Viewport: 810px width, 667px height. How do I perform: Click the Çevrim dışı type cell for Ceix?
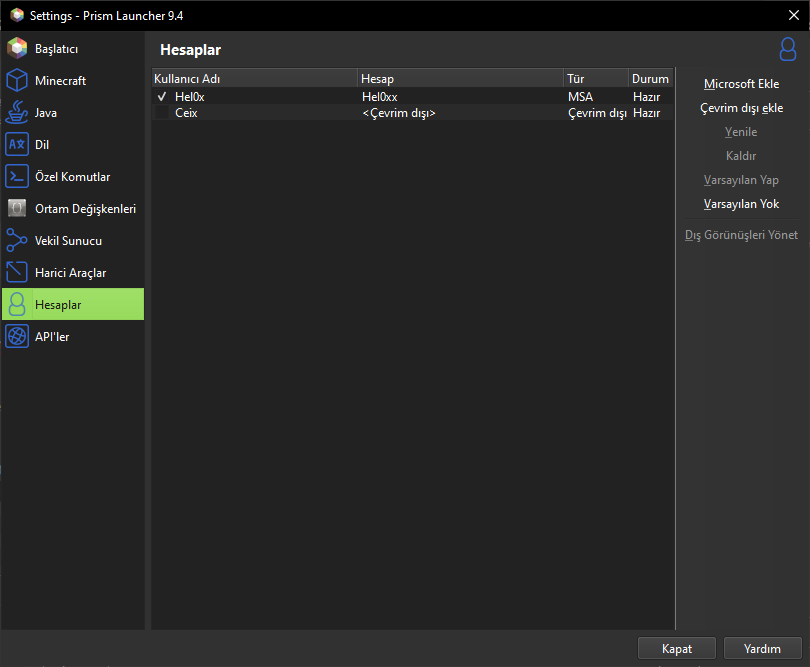coord(597,113)
